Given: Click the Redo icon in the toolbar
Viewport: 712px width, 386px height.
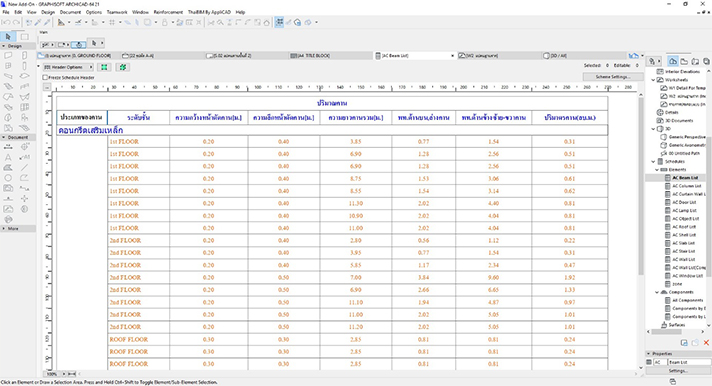Looking at the screenshot, I should point(16,22).
